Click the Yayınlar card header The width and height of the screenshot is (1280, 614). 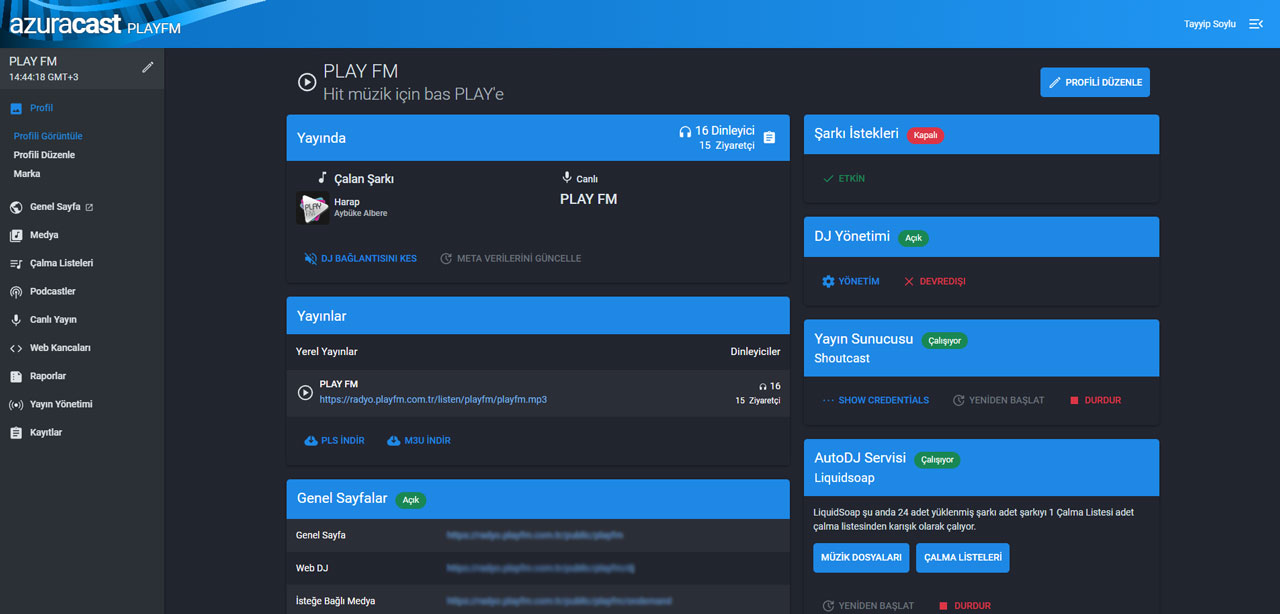(x=538, y=316)
